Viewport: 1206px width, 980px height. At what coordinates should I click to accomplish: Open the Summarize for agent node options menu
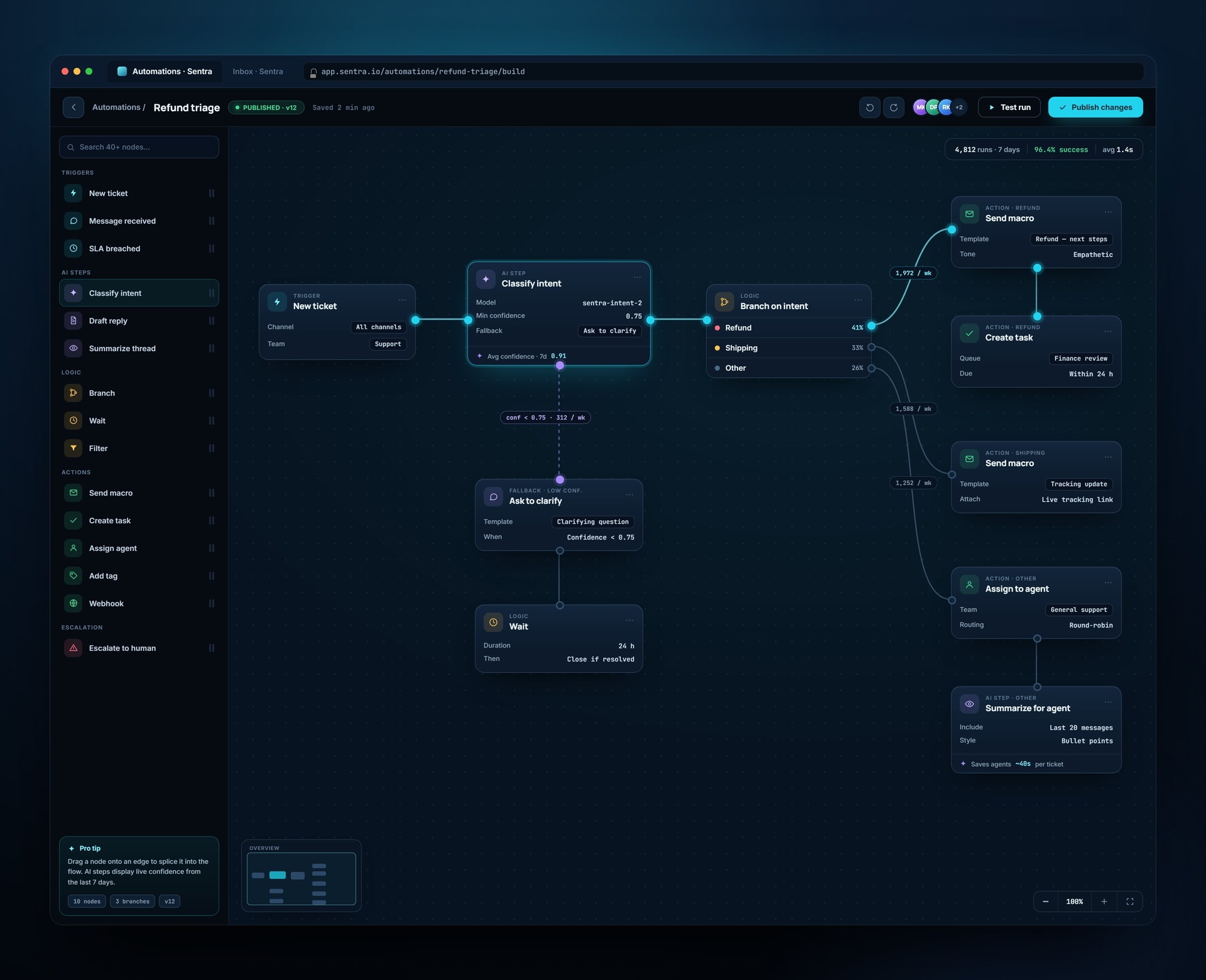click(1108, 702)
